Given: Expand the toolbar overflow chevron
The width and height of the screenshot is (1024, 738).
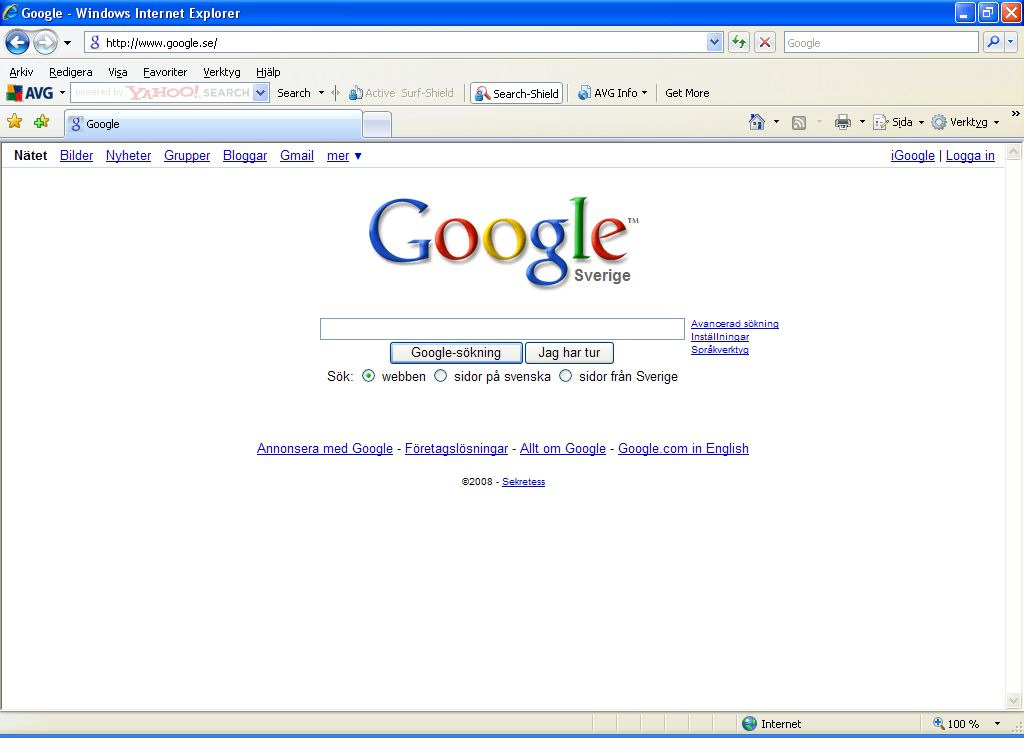Looking at the screenshot, I should 1016,114.
